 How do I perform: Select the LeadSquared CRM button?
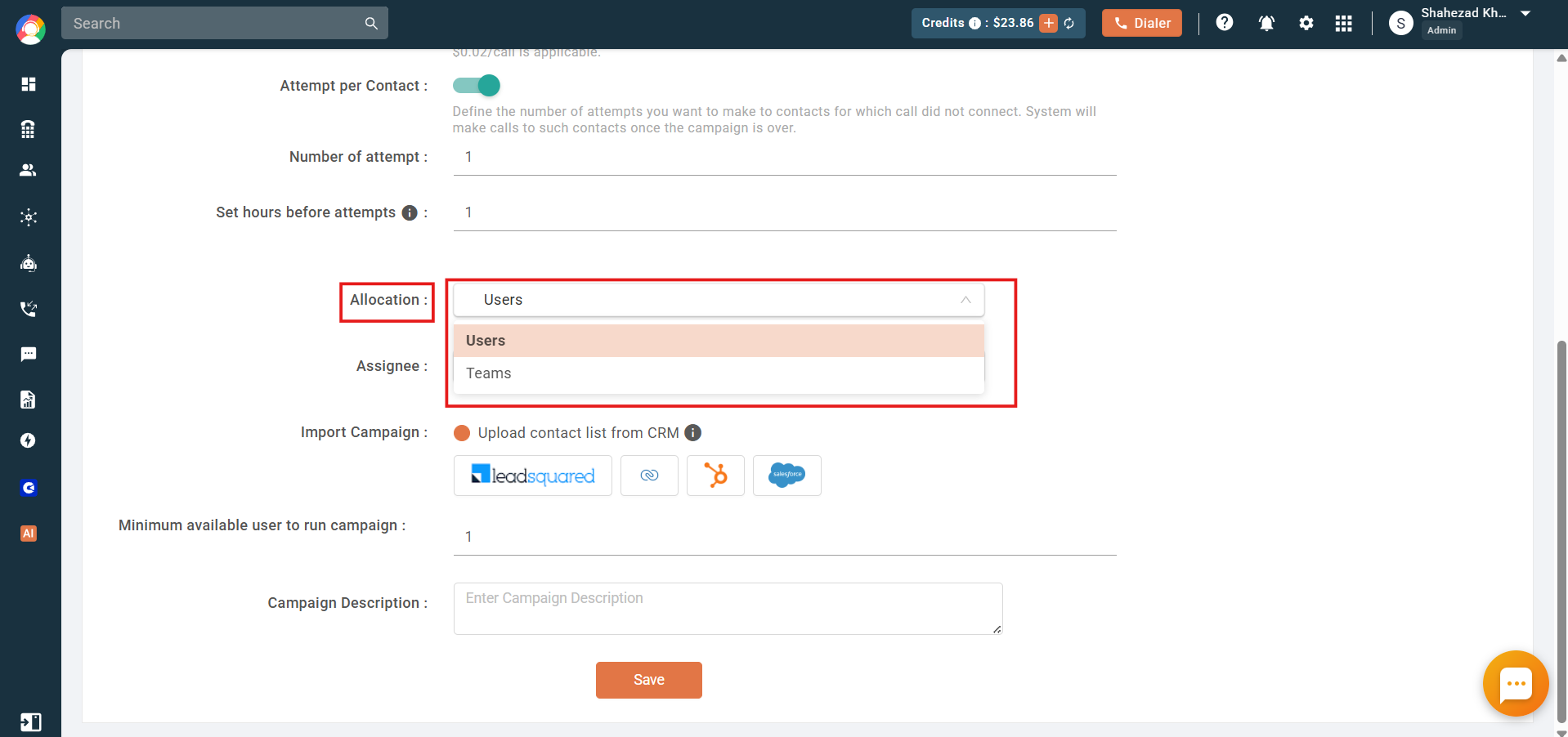click(532, 476)
